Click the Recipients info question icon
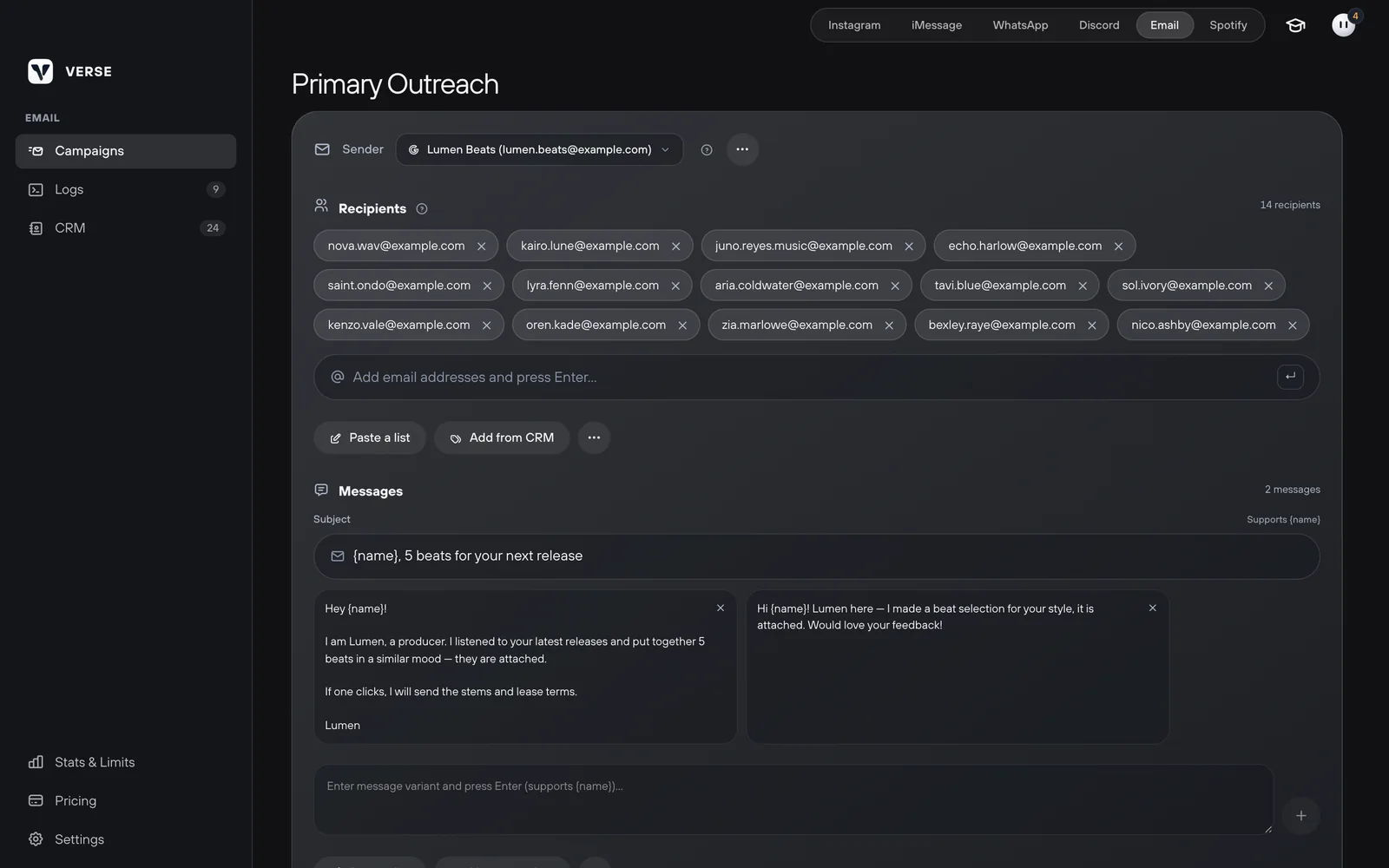This screenshot has height=868, width=1389. tap(422, 208)
